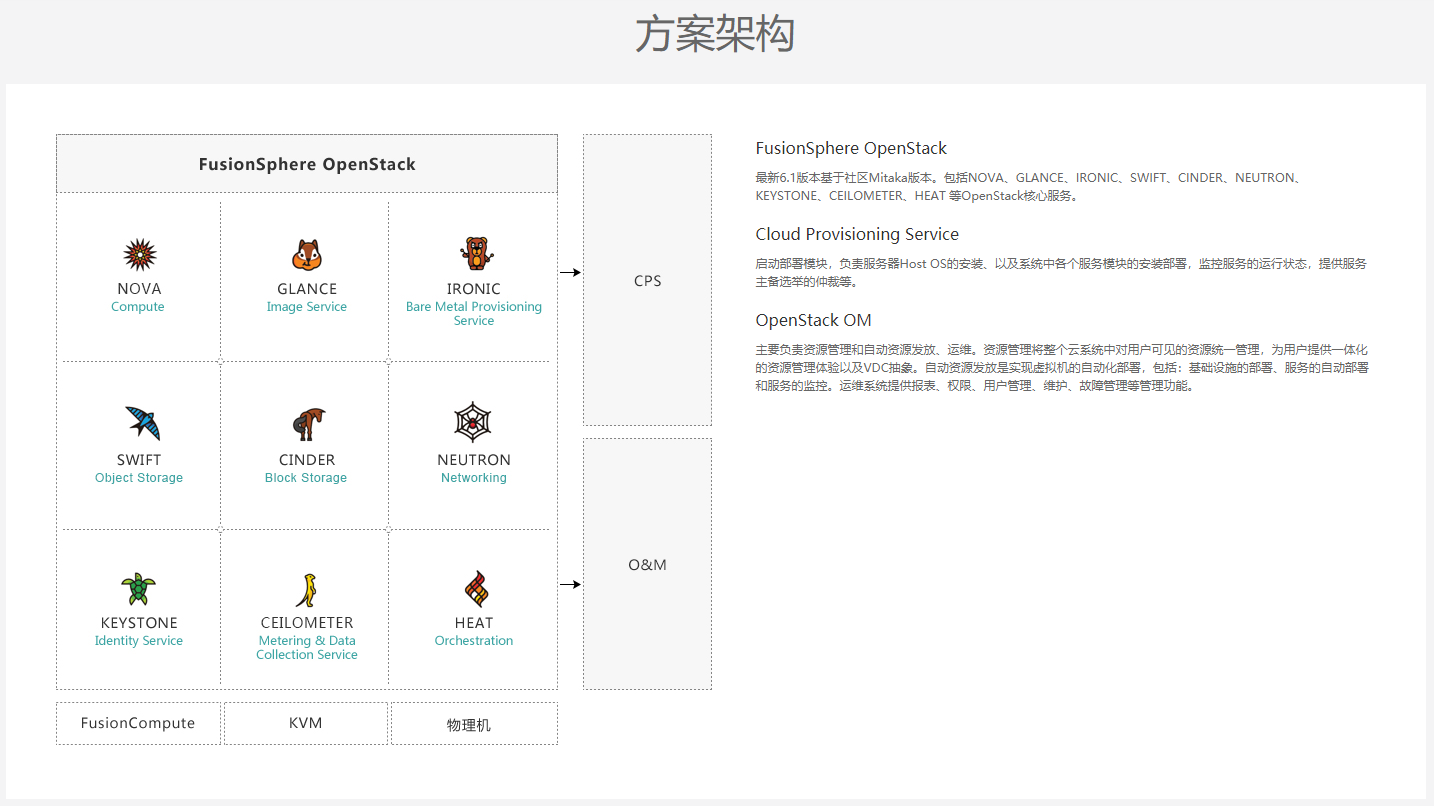Screen dimensions: 1434x806
Task: Select the O&M box
Action: pos(647,564)
